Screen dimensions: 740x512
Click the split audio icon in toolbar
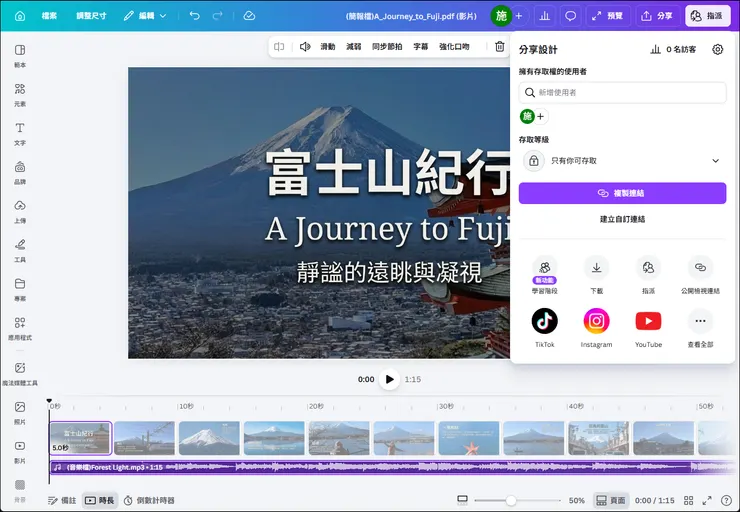point(279,47)
